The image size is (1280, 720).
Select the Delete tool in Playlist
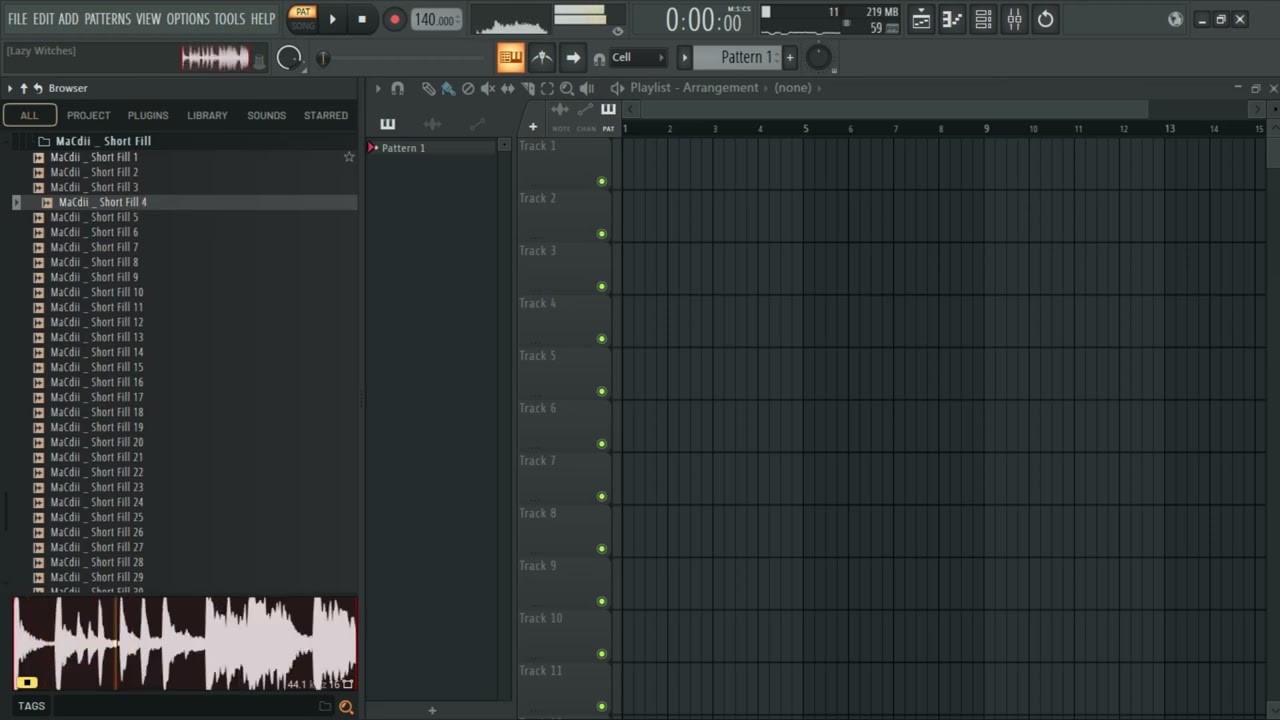coord(468,88)
